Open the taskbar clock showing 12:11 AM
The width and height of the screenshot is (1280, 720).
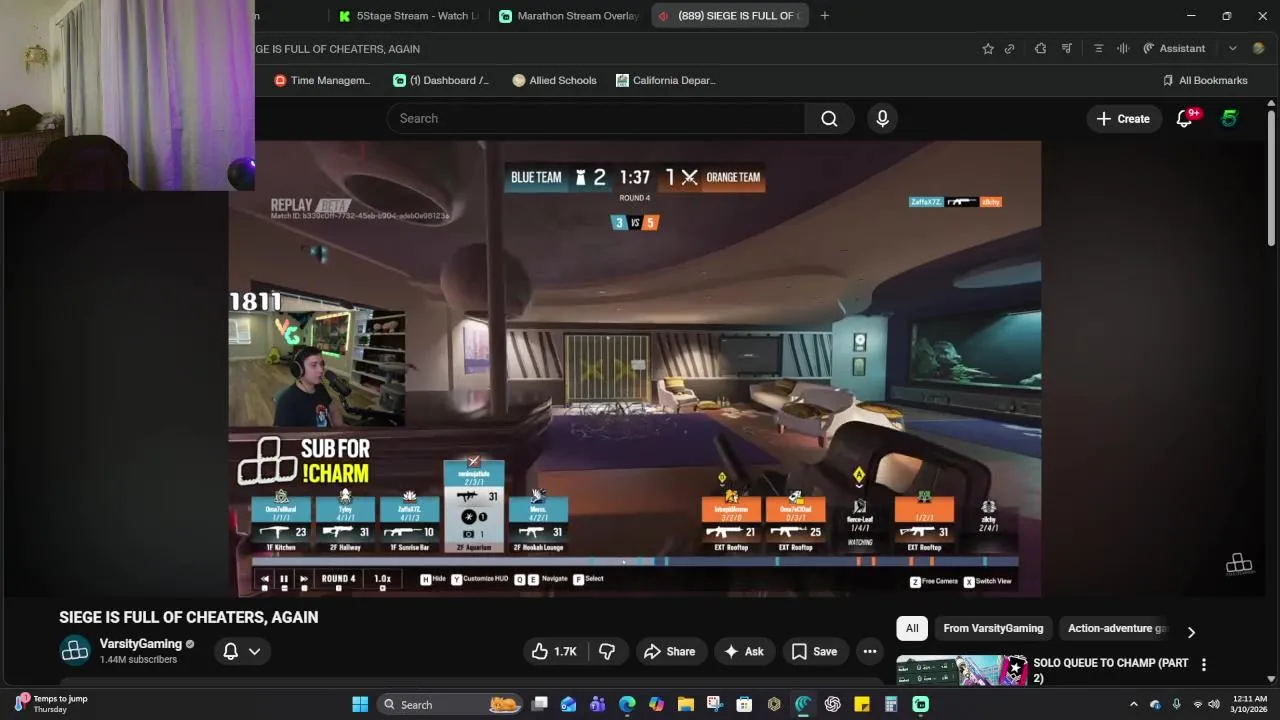point(1250,704)
